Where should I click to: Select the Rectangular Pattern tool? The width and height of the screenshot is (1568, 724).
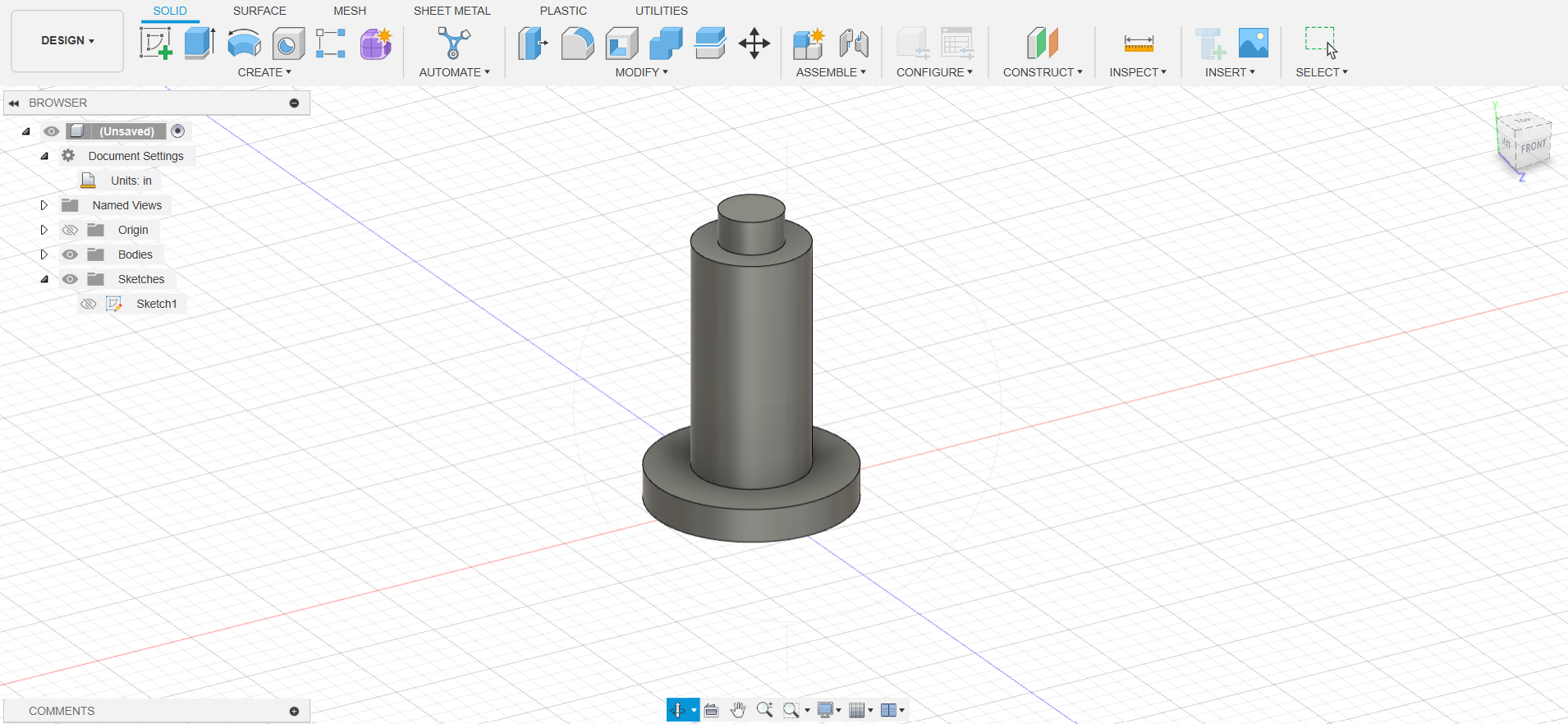click(x=331, y=43)
